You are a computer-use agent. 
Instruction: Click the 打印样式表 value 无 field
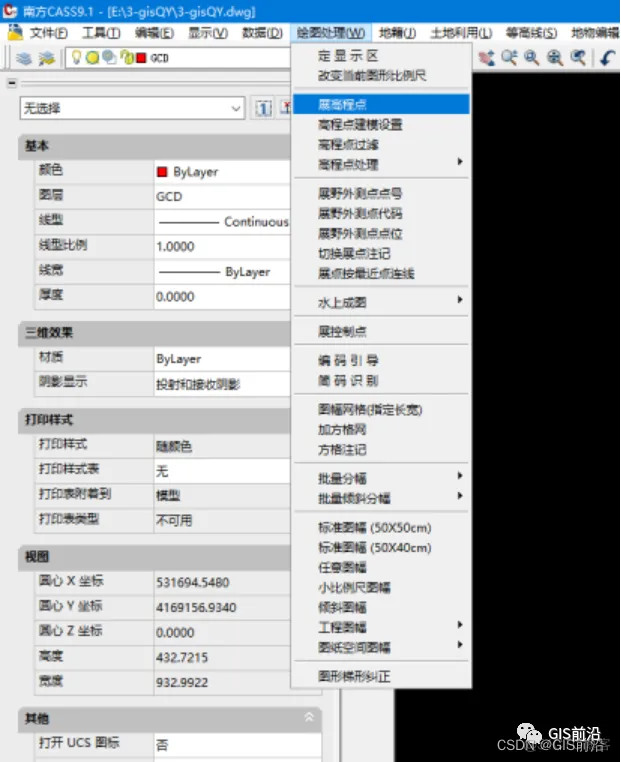coord(223,471)
